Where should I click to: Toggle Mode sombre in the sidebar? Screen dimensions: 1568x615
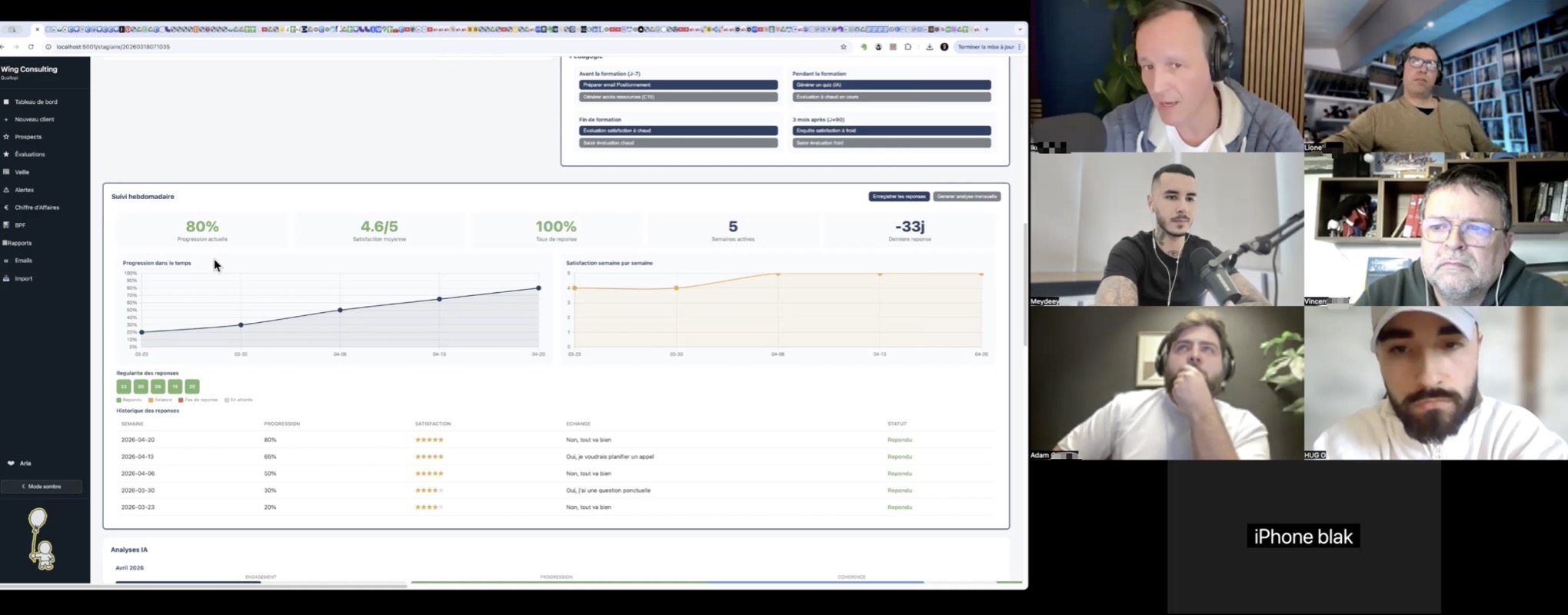(42, 487)
